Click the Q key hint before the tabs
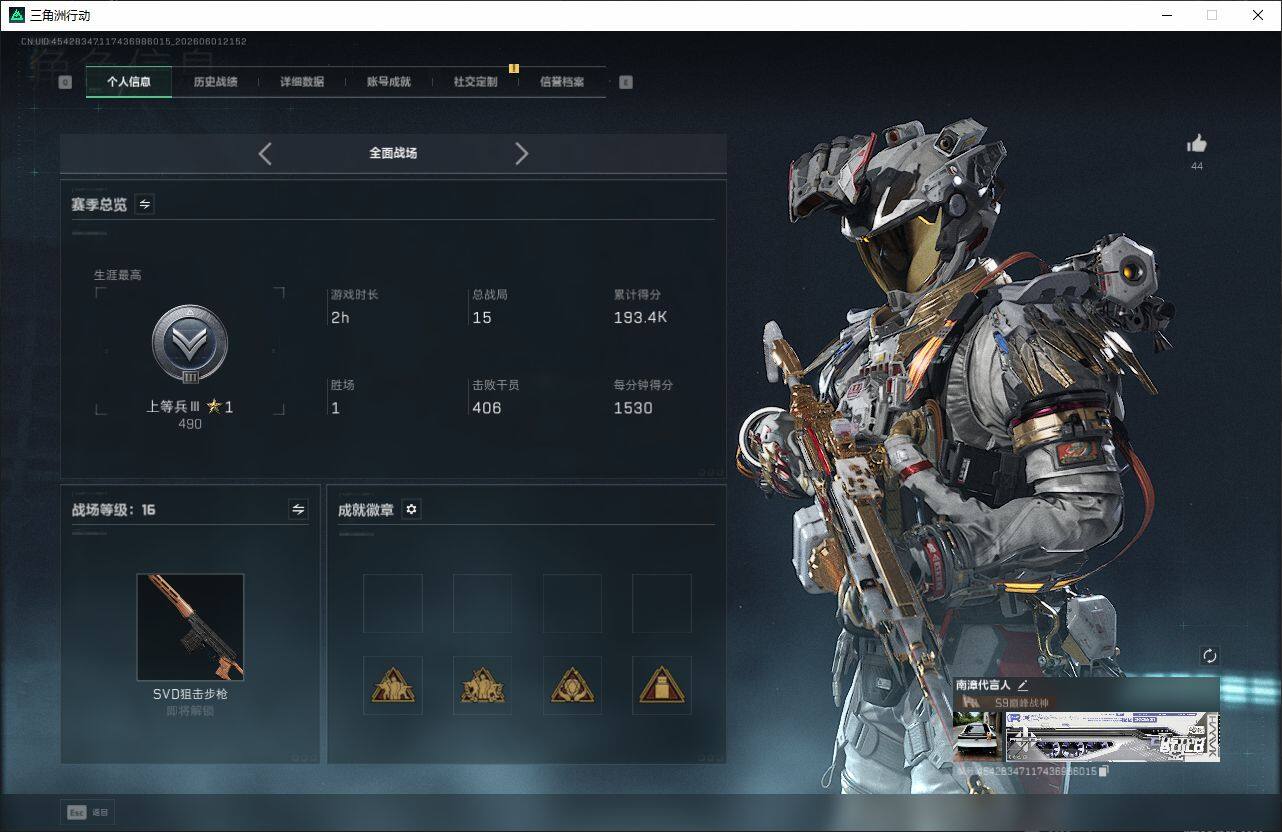1282x832 pixels. 65,82
